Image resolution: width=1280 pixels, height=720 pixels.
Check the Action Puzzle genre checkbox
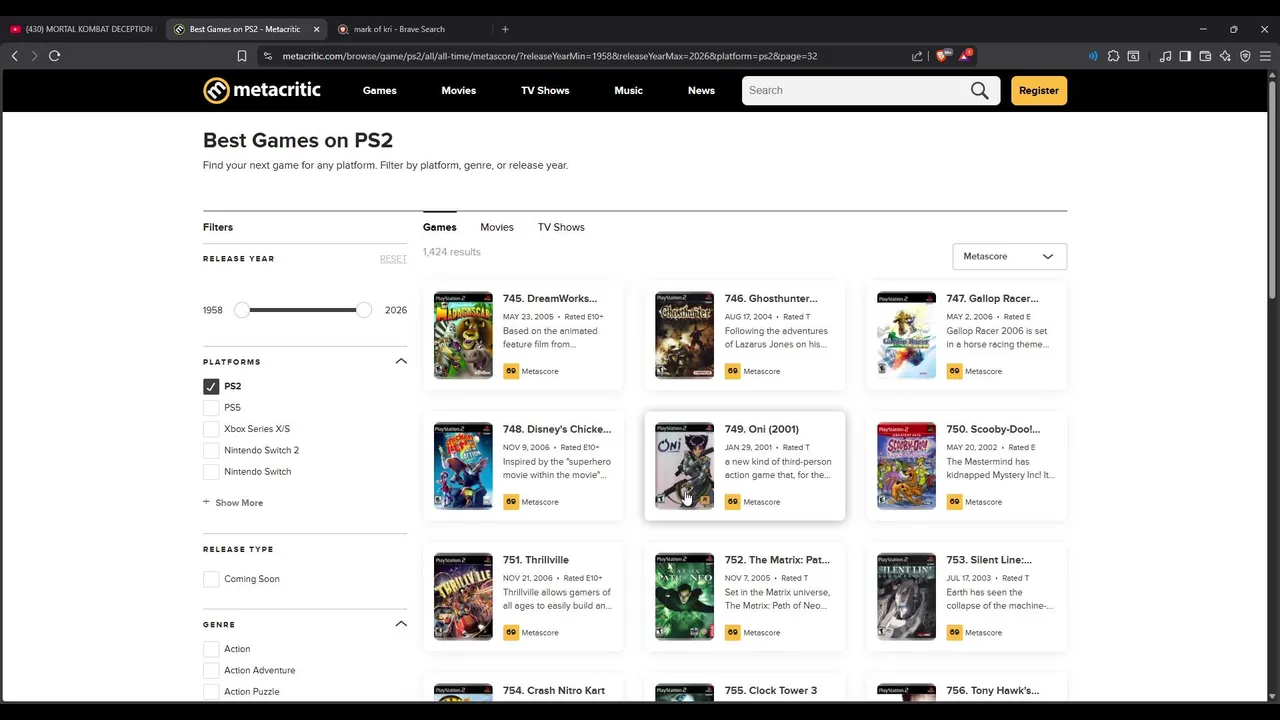[x=211, y=692]
